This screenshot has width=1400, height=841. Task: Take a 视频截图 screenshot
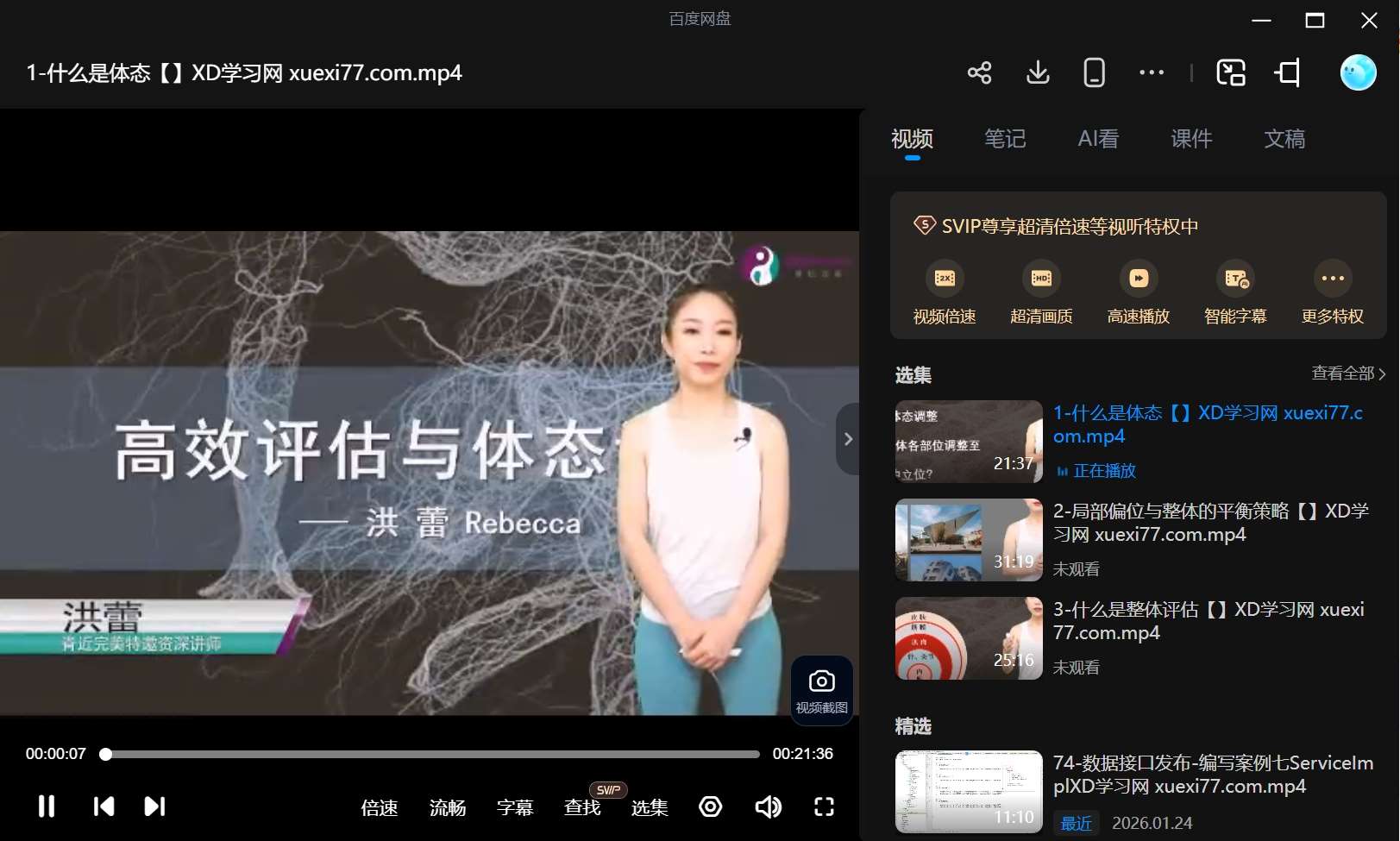click(x=821, y=688)
